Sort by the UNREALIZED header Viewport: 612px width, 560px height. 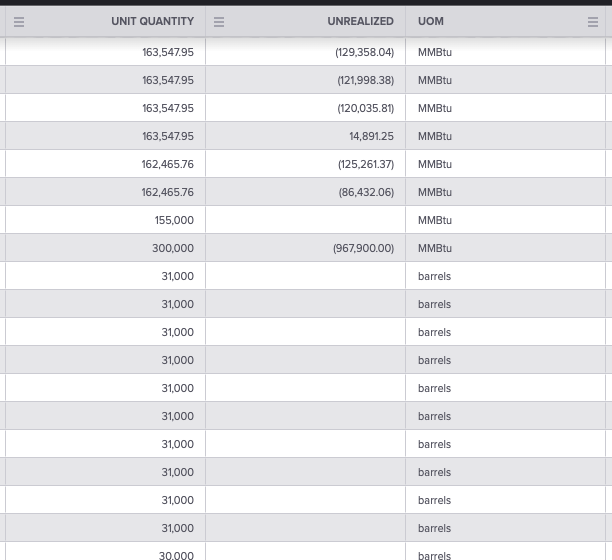click(360, 21)
